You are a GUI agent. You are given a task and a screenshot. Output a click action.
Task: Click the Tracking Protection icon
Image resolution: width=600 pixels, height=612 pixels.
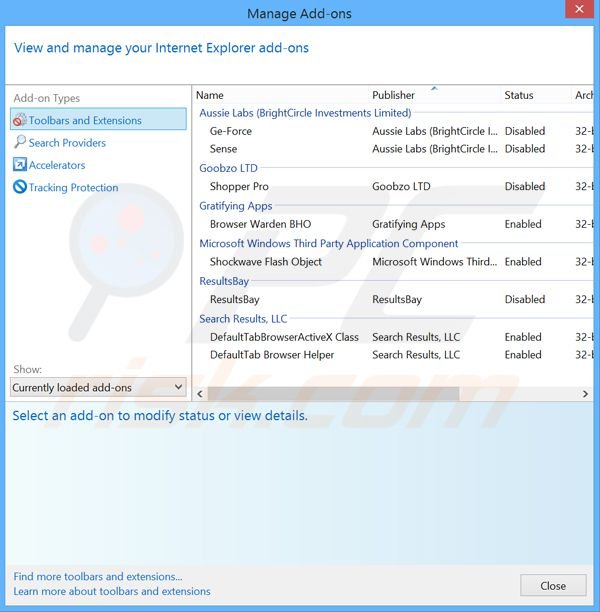[20, 187]
